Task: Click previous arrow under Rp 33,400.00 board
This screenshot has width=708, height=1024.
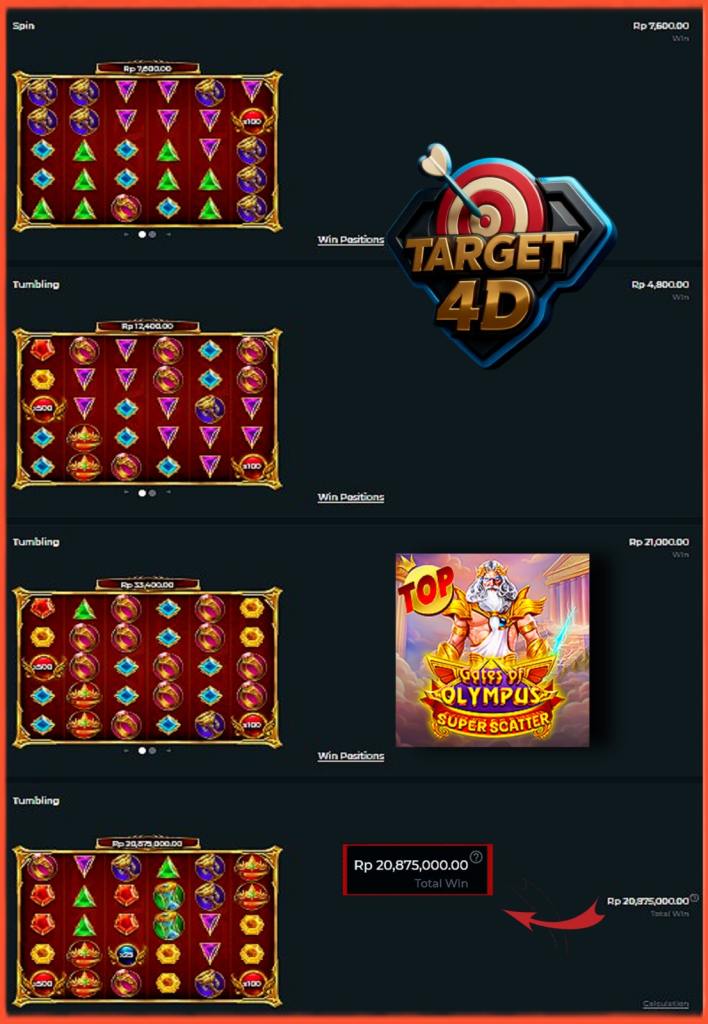Action: (126, 750)
